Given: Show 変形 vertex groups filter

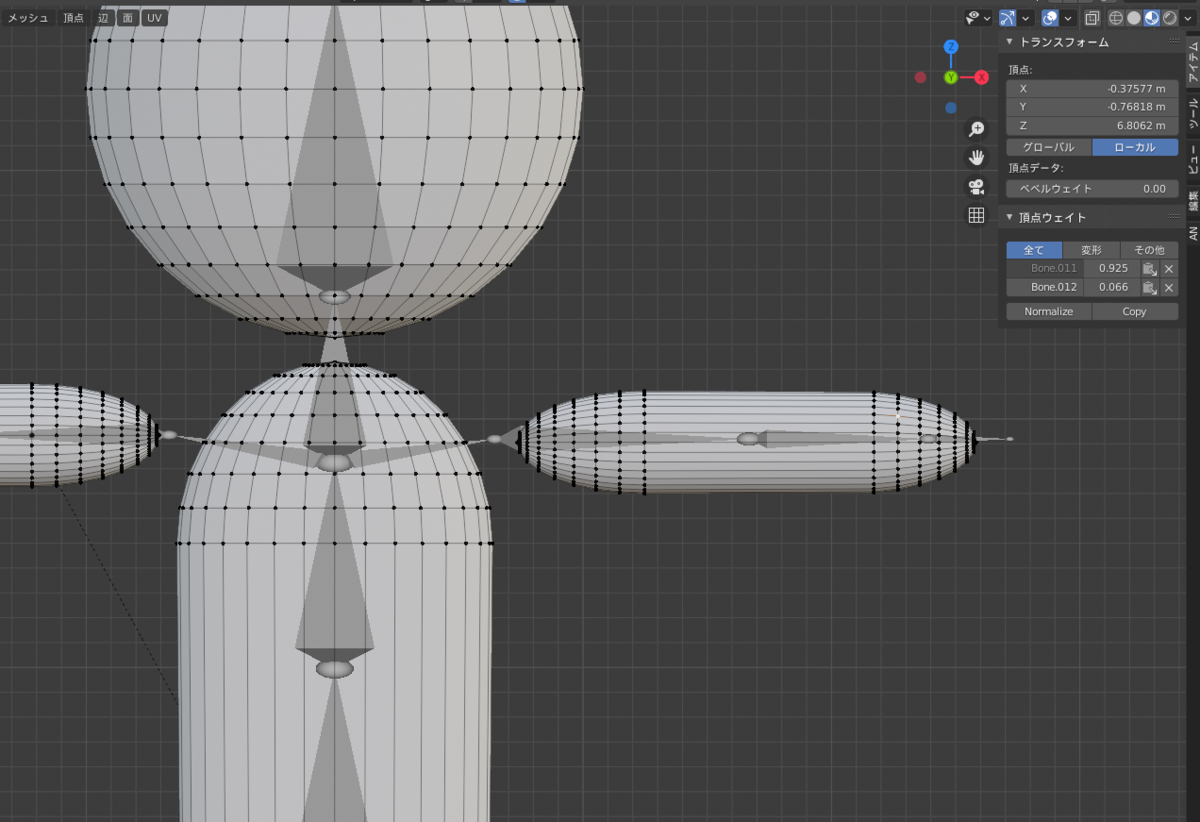Looking at the screenshot, I should coord(1091,250).
